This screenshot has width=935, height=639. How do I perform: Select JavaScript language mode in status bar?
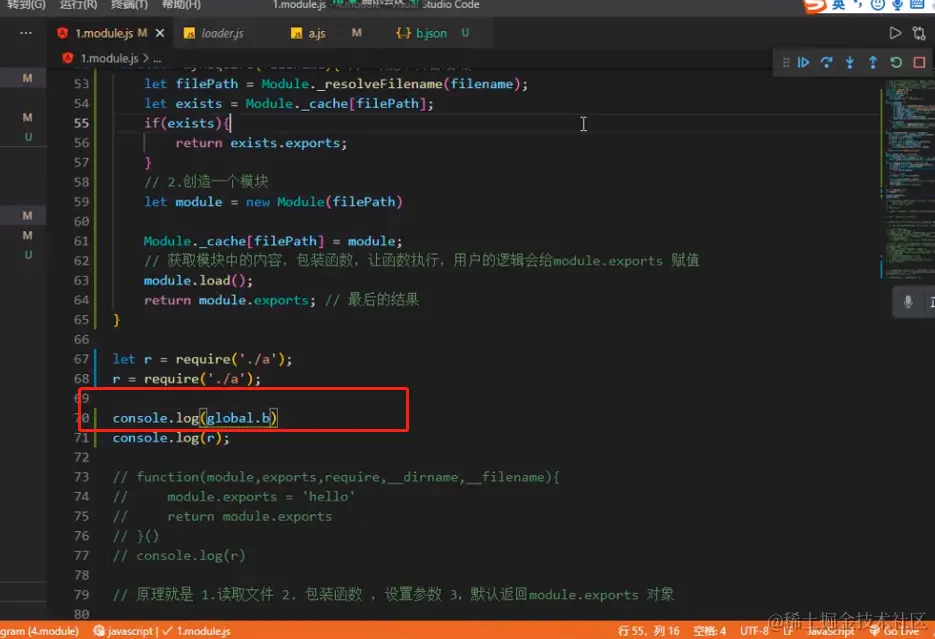[831, 631]
